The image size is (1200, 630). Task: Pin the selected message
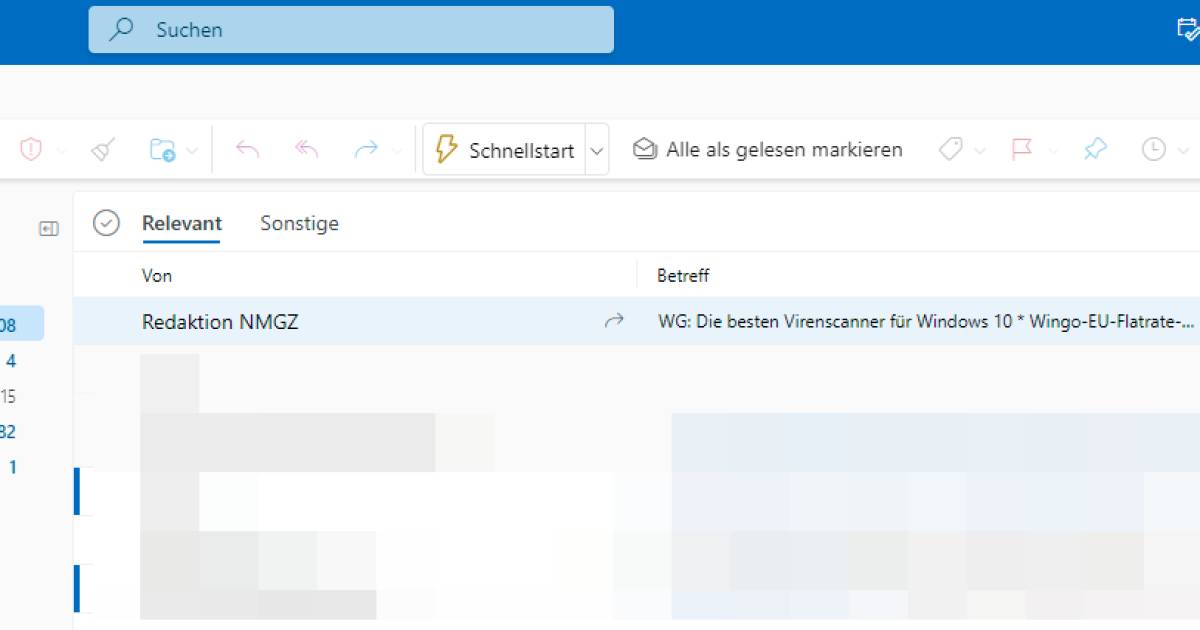click(x=1095, y=148)
